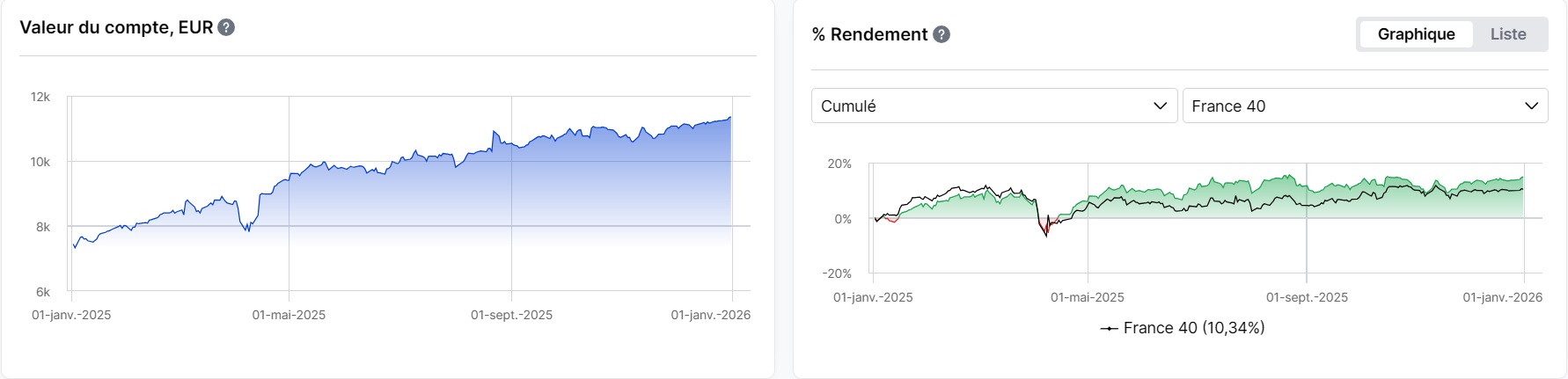Click 01-sept.-2025 label on account value chart
Screen dimensions: 1568x379
511,315
